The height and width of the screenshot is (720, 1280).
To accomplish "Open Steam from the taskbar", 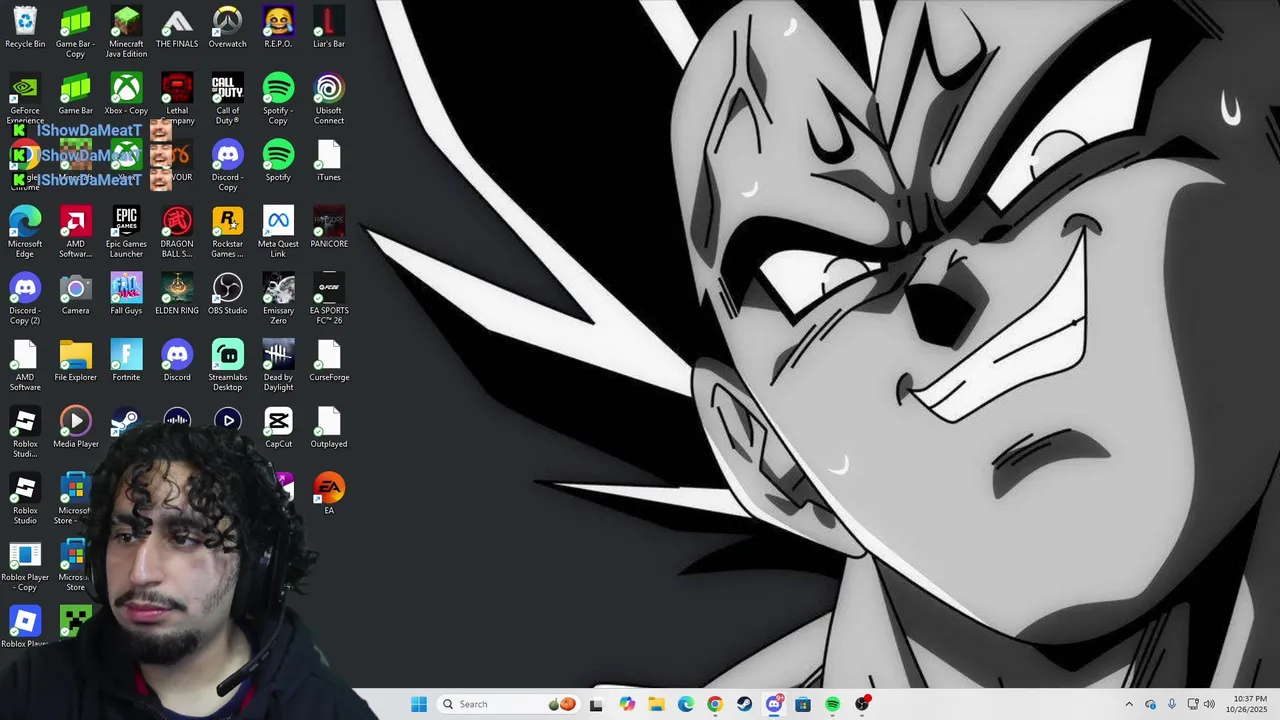I will click(744, 704).
